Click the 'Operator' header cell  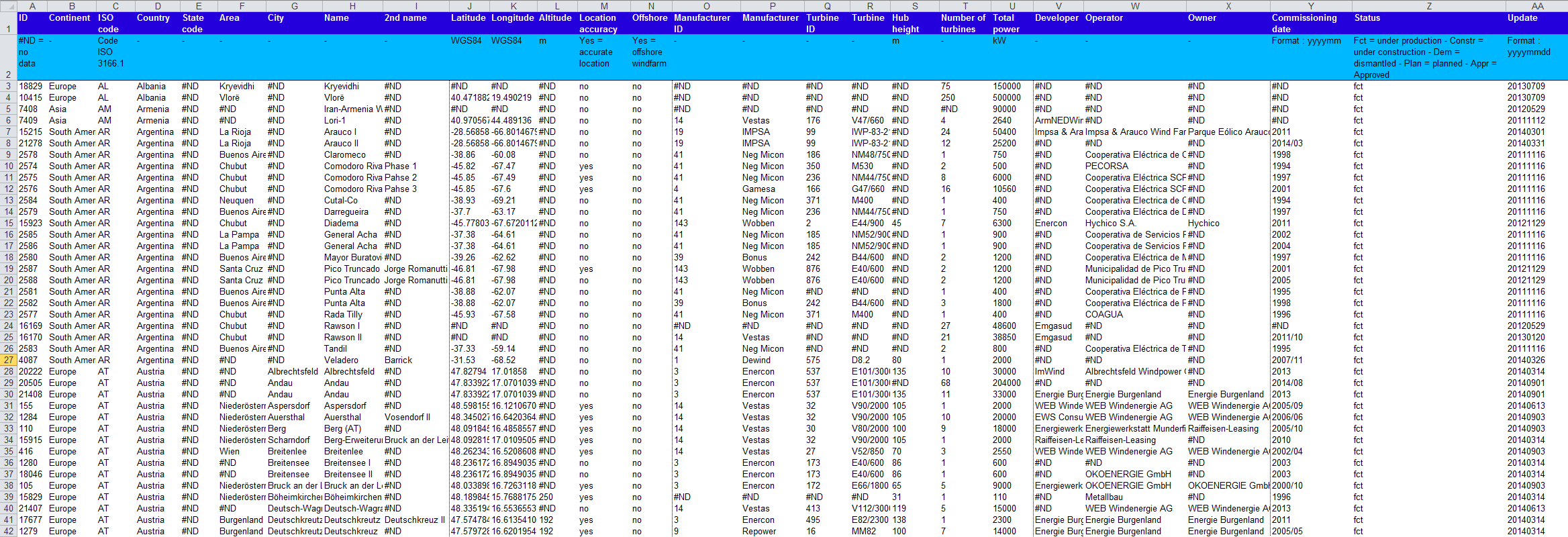tap(1135, 23)
